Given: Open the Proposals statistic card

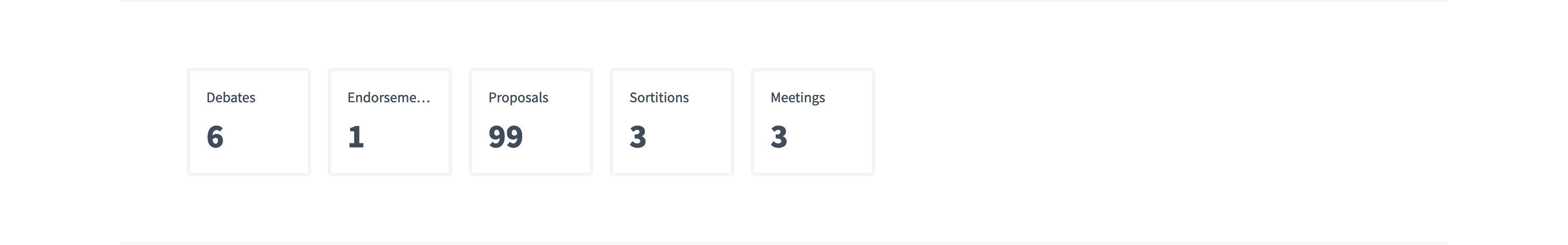Looking at the screenshot, I should (x=531, y=122).
